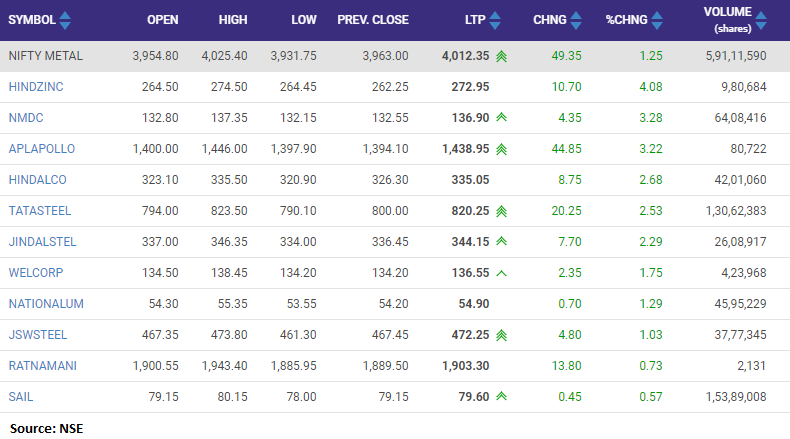The height and width of the screenshot is (439, 790).
Task: Click the green up arrow beside TATASTEEL LTP
Action: (x=501, y=211)
